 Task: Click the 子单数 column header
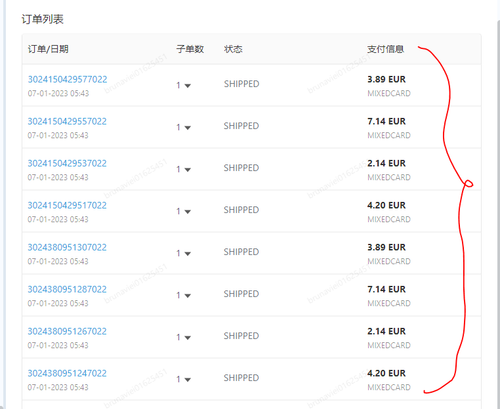pos(190,49)
